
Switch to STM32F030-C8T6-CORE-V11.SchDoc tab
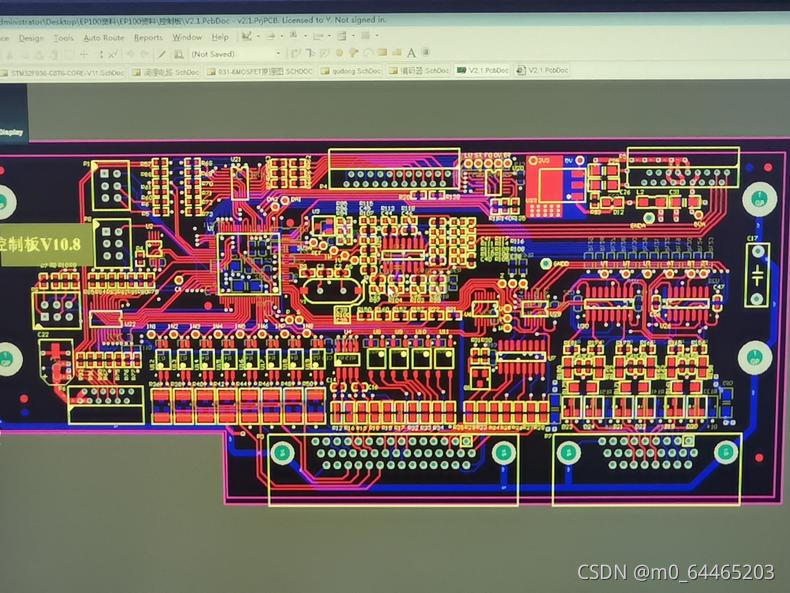pyautogui.click(x=62, y=73)
